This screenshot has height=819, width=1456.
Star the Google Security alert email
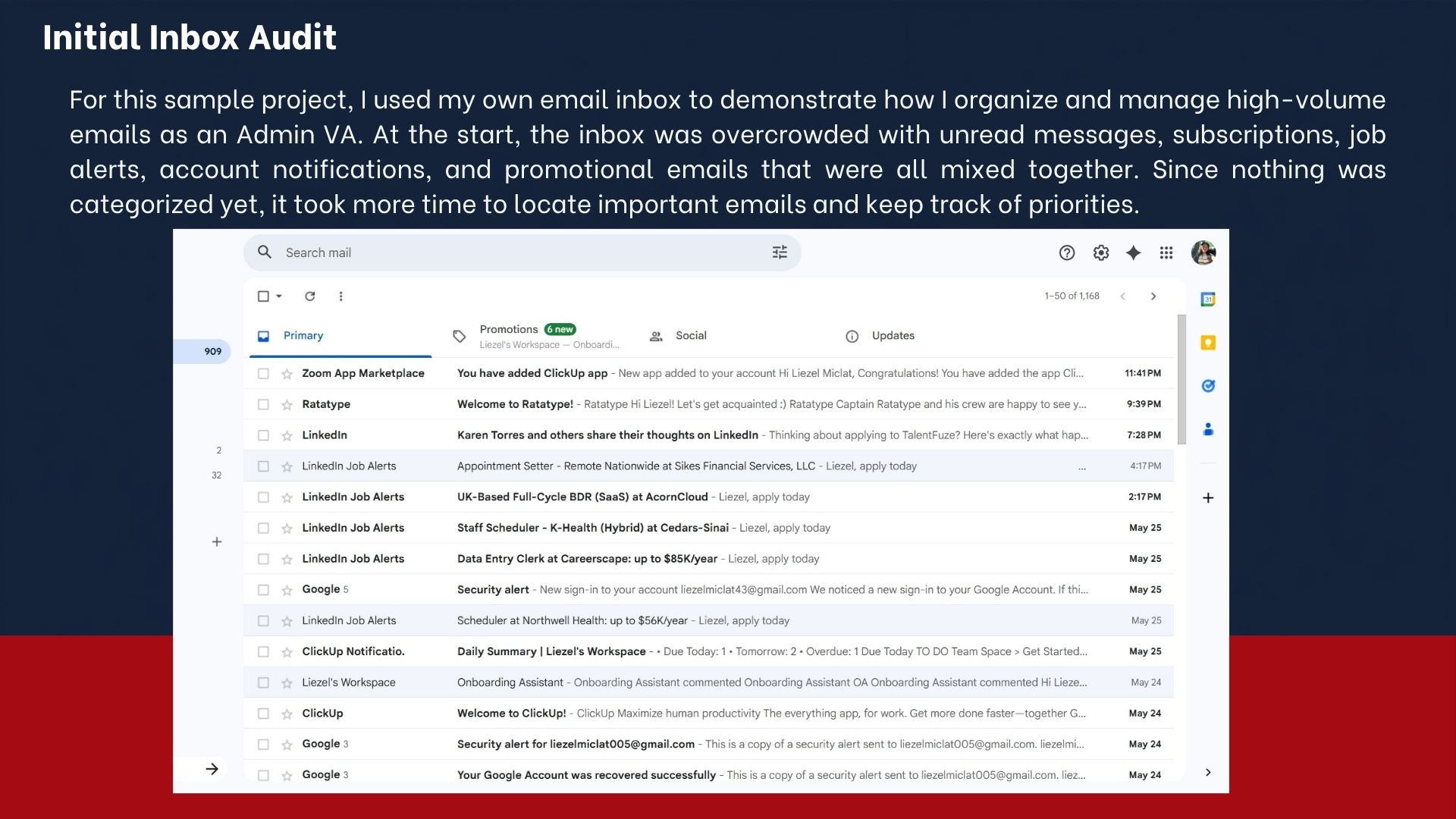[x=287, y=590]
